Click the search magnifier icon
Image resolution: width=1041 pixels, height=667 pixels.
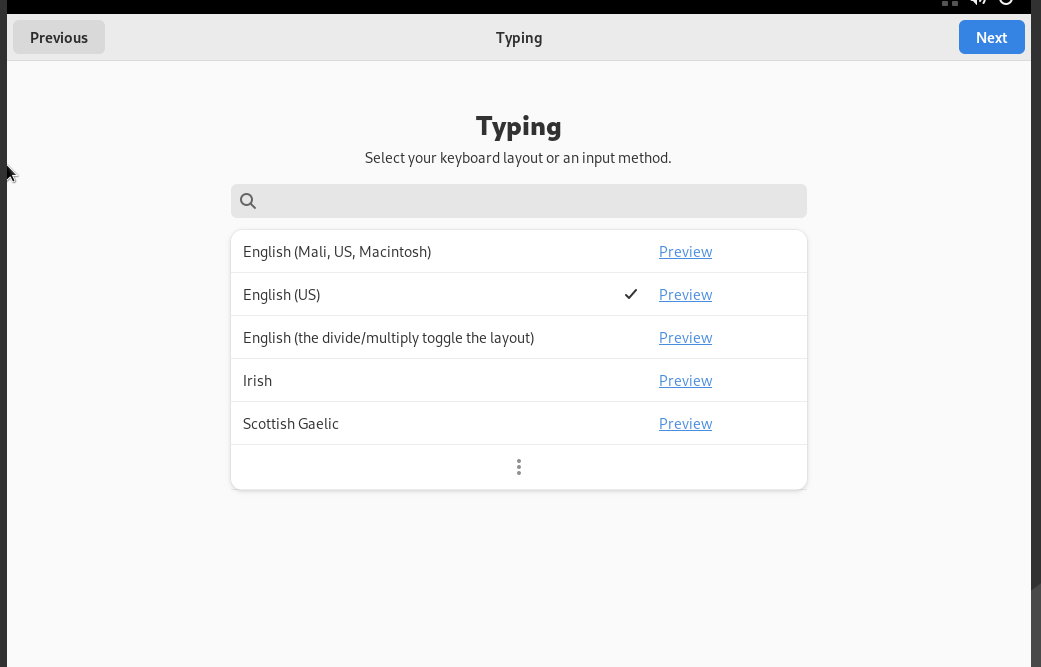pos(249,201)
